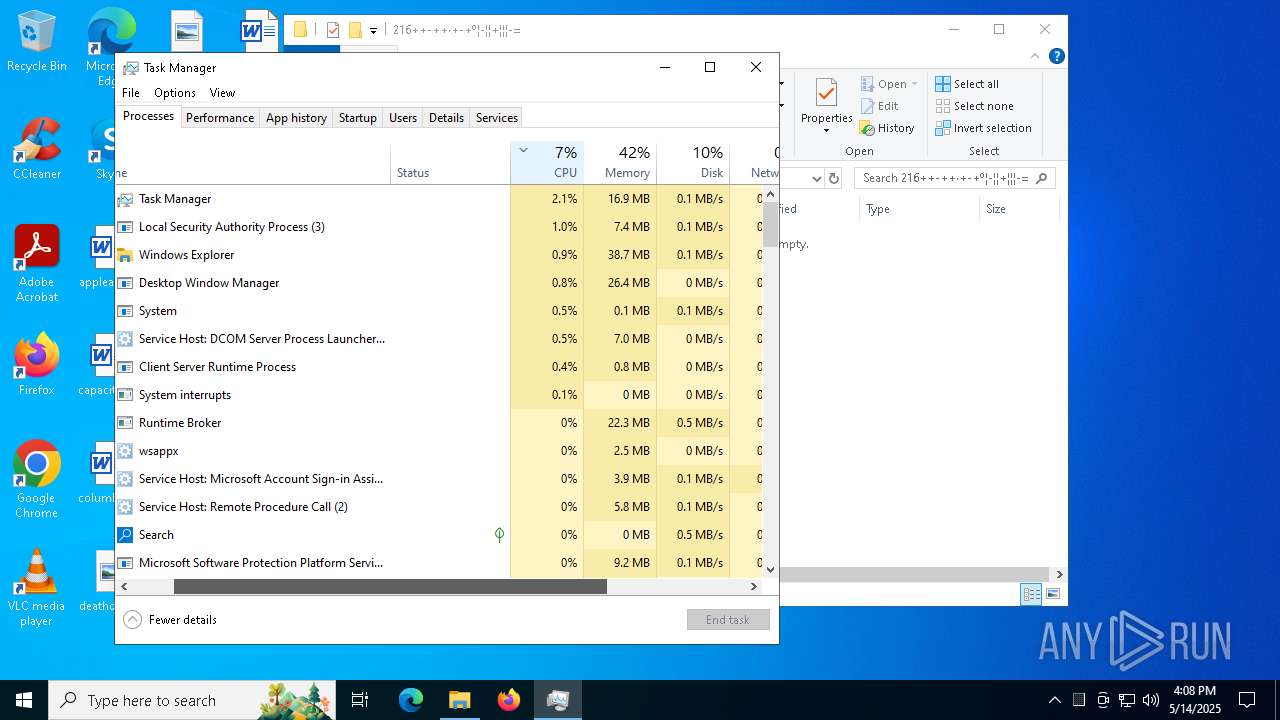1280x720 pixels.
Task: Open the Explorer address bar history dropdown
Action: pyautogui.click(x=816, y=179)
